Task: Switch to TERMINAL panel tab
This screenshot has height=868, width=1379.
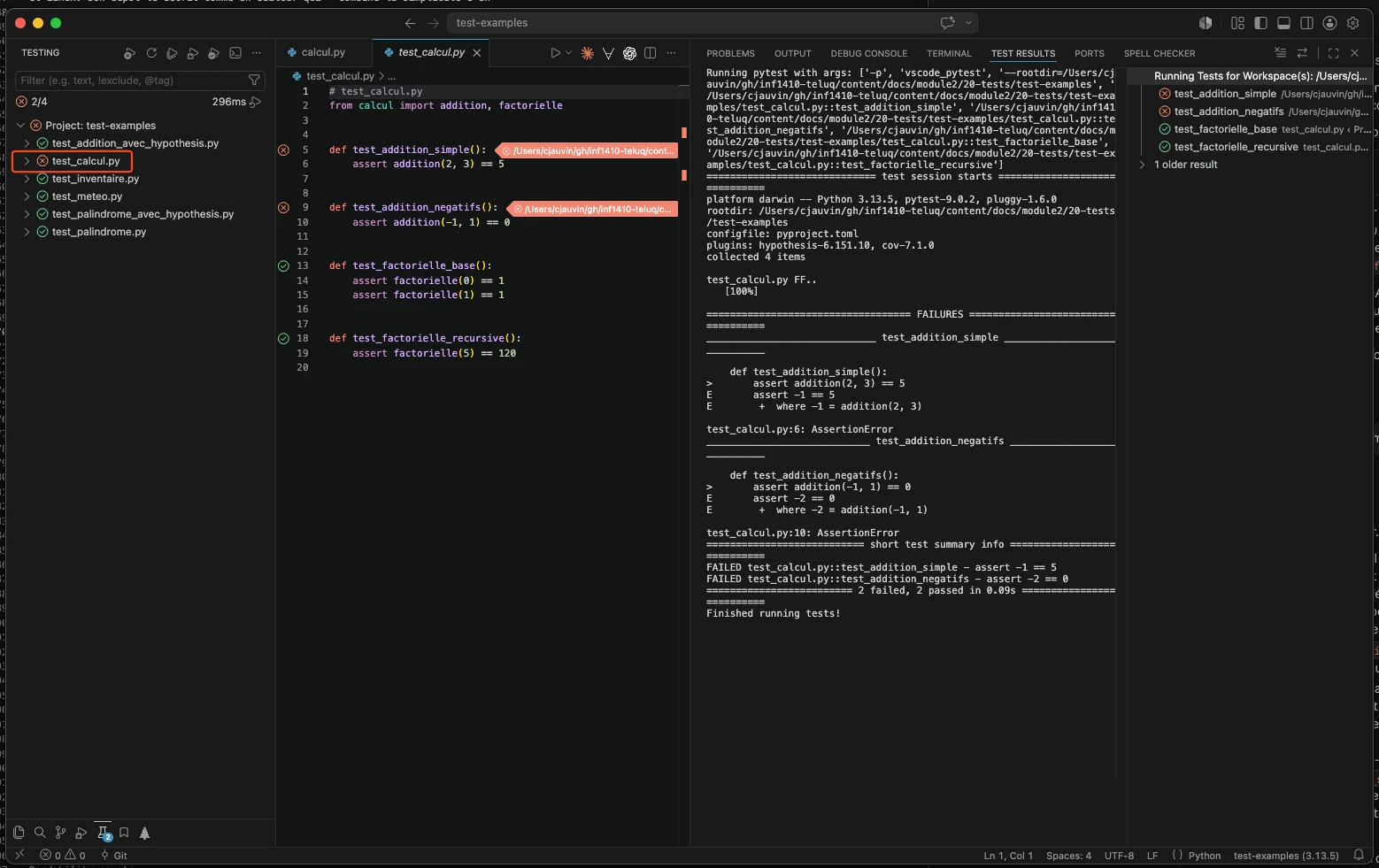Action: coord(949,53)
